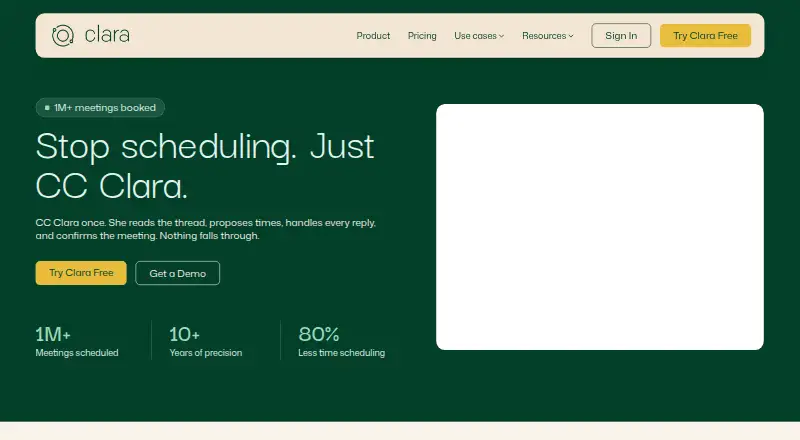Click the Get a Demo button
The height and width of the screenshot is (440, 800).
(x=178, y=273)
